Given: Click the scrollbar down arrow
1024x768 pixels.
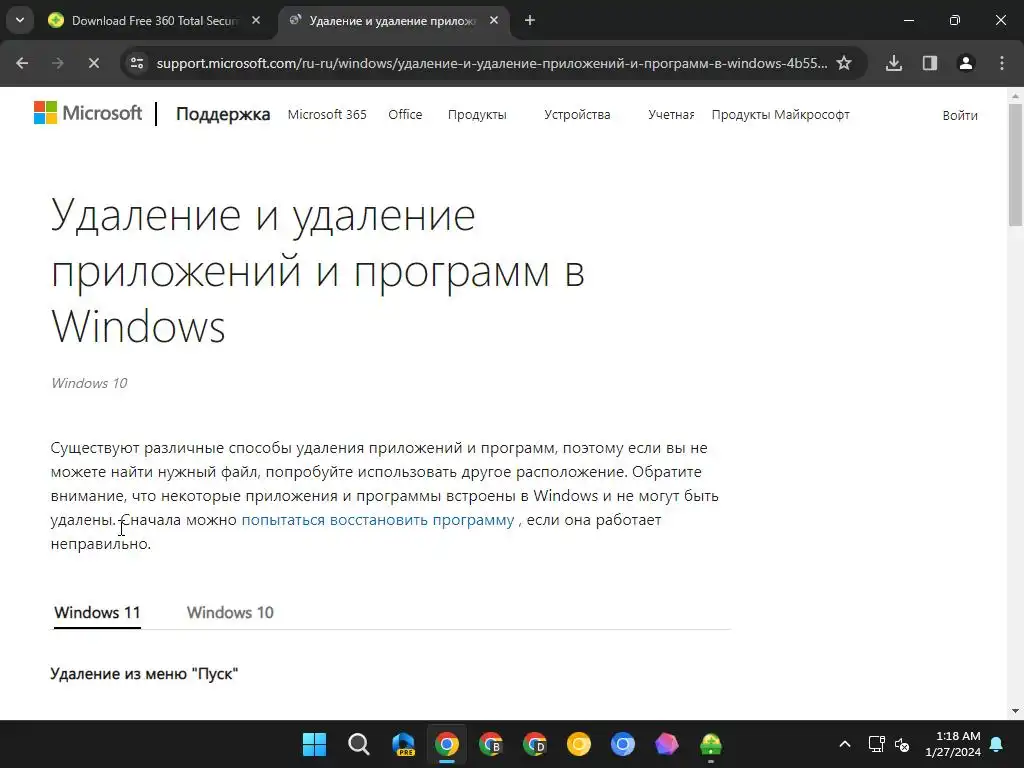Looking at the screenshot, I should (x=1016, y=711).
